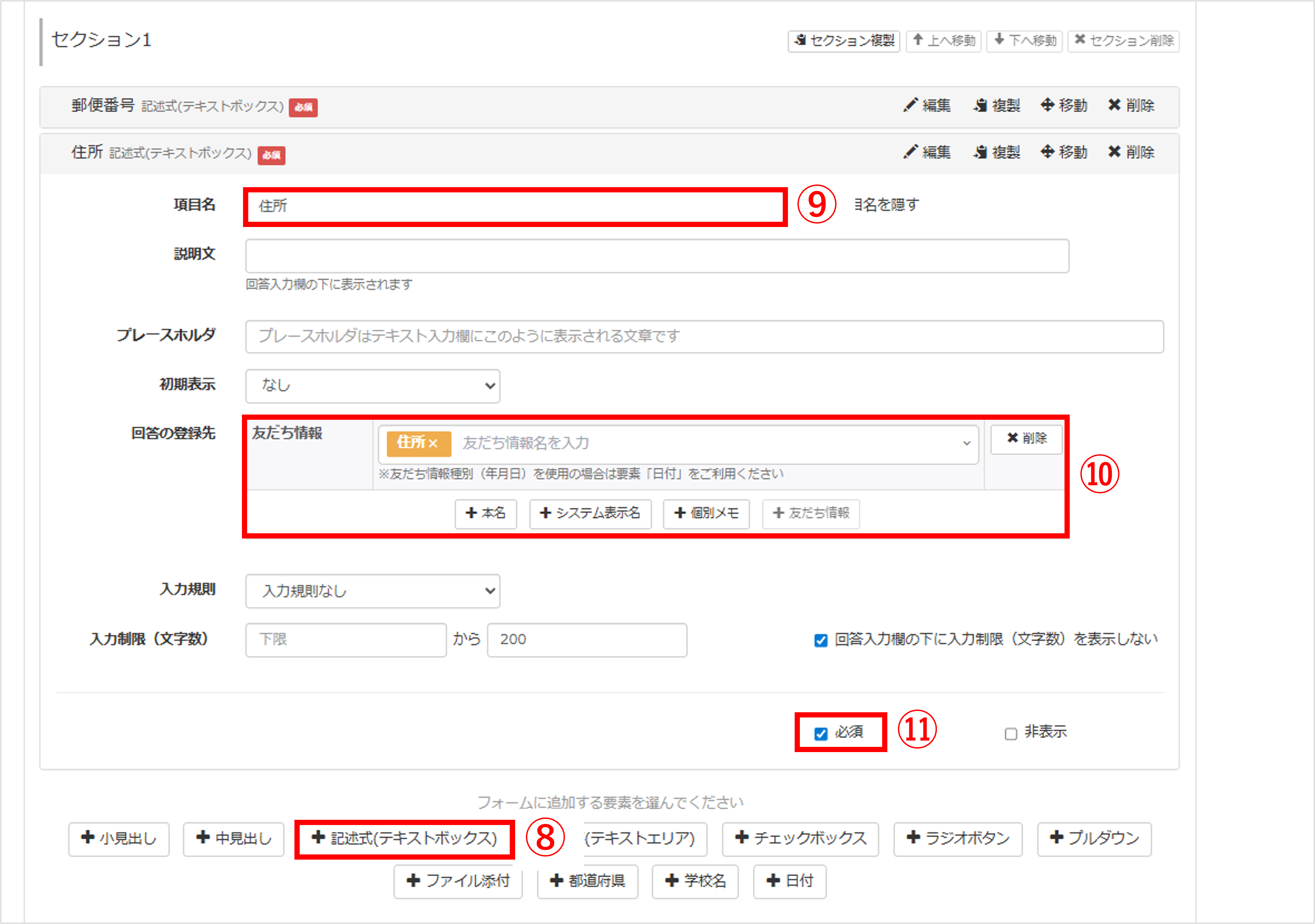Move the section up via 上へ移動
This screenshot has height=924, width=1315.
point(943,41)
